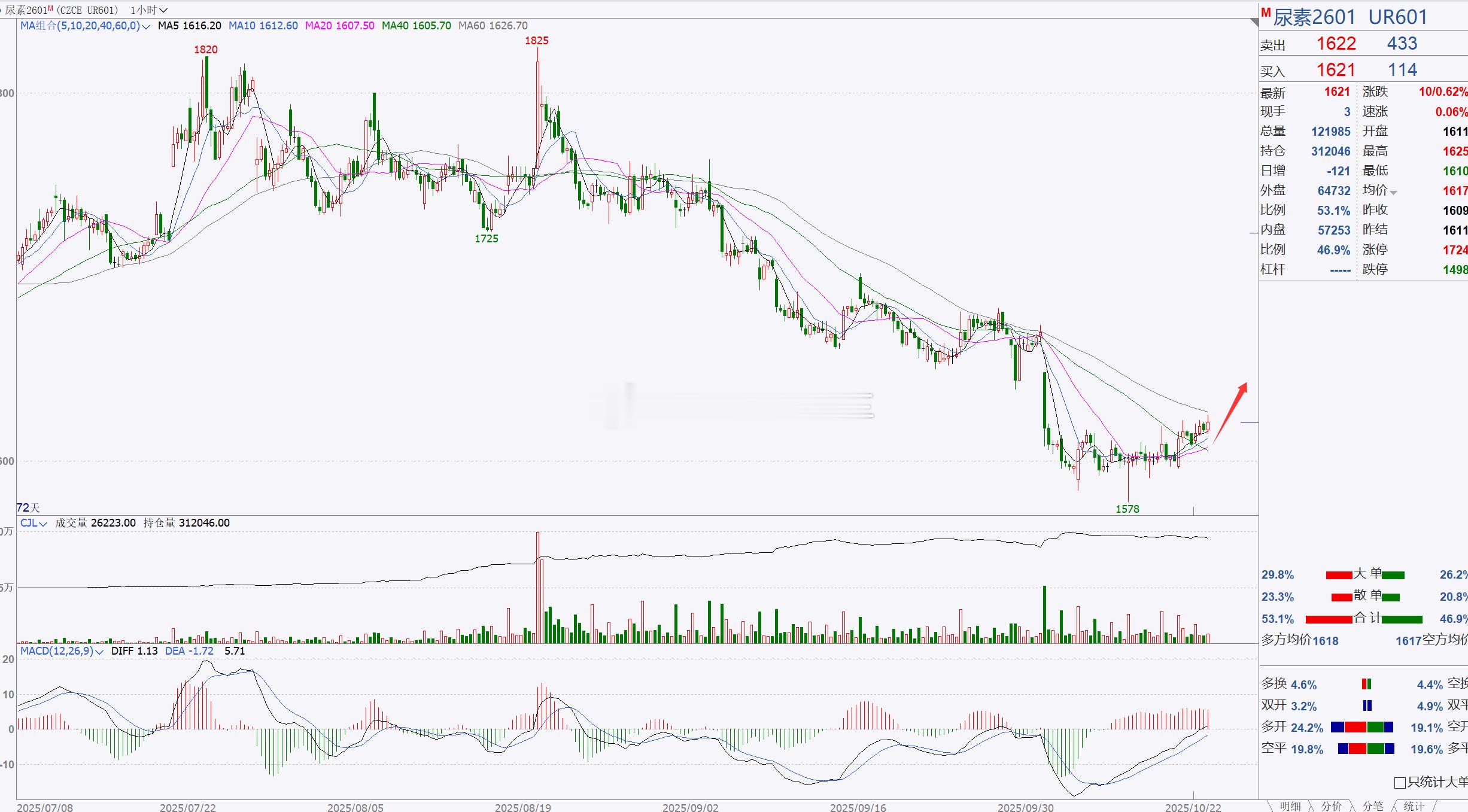Click the small arrow beside 均价
The image size is (1468, 812).
(1394, 193)
